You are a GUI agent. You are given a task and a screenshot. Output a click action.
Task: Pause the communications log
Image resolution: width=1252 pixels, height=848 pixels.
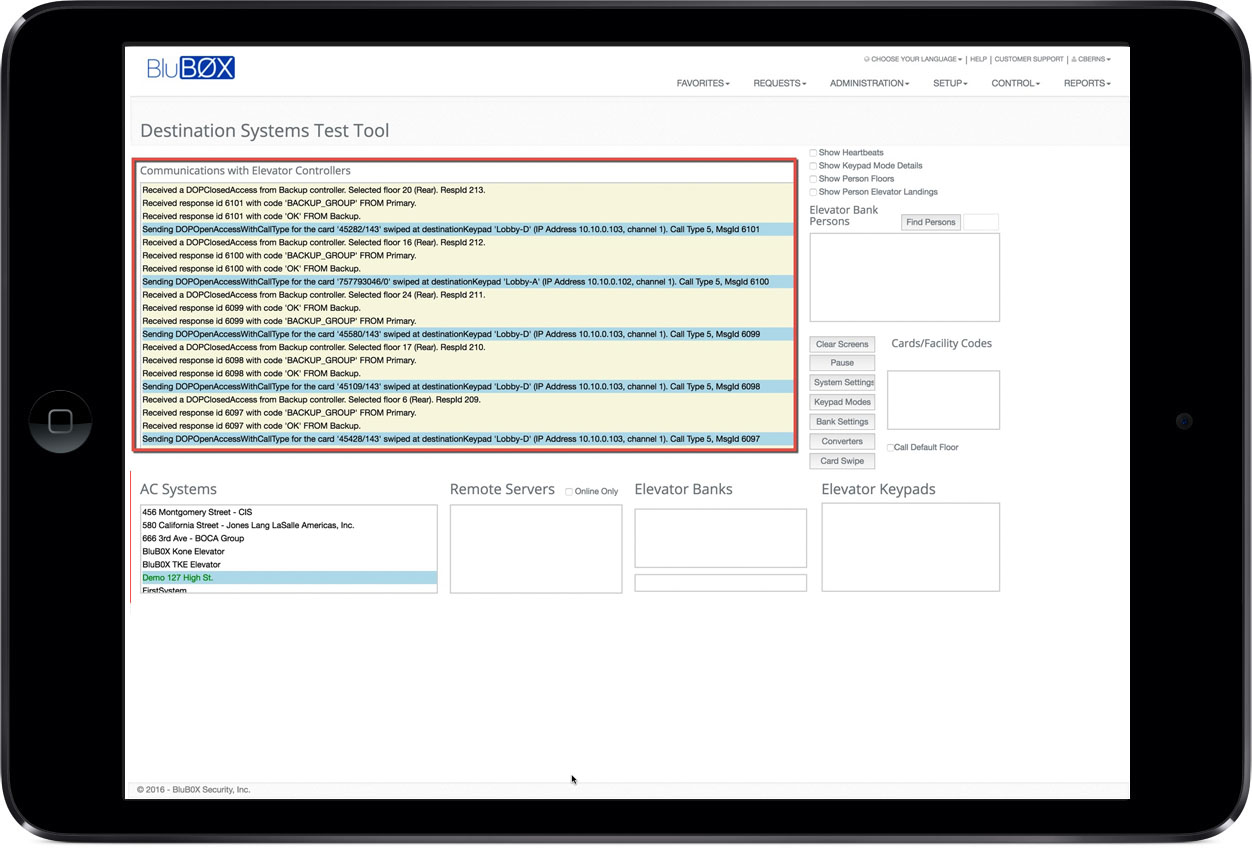pos(842,363)
